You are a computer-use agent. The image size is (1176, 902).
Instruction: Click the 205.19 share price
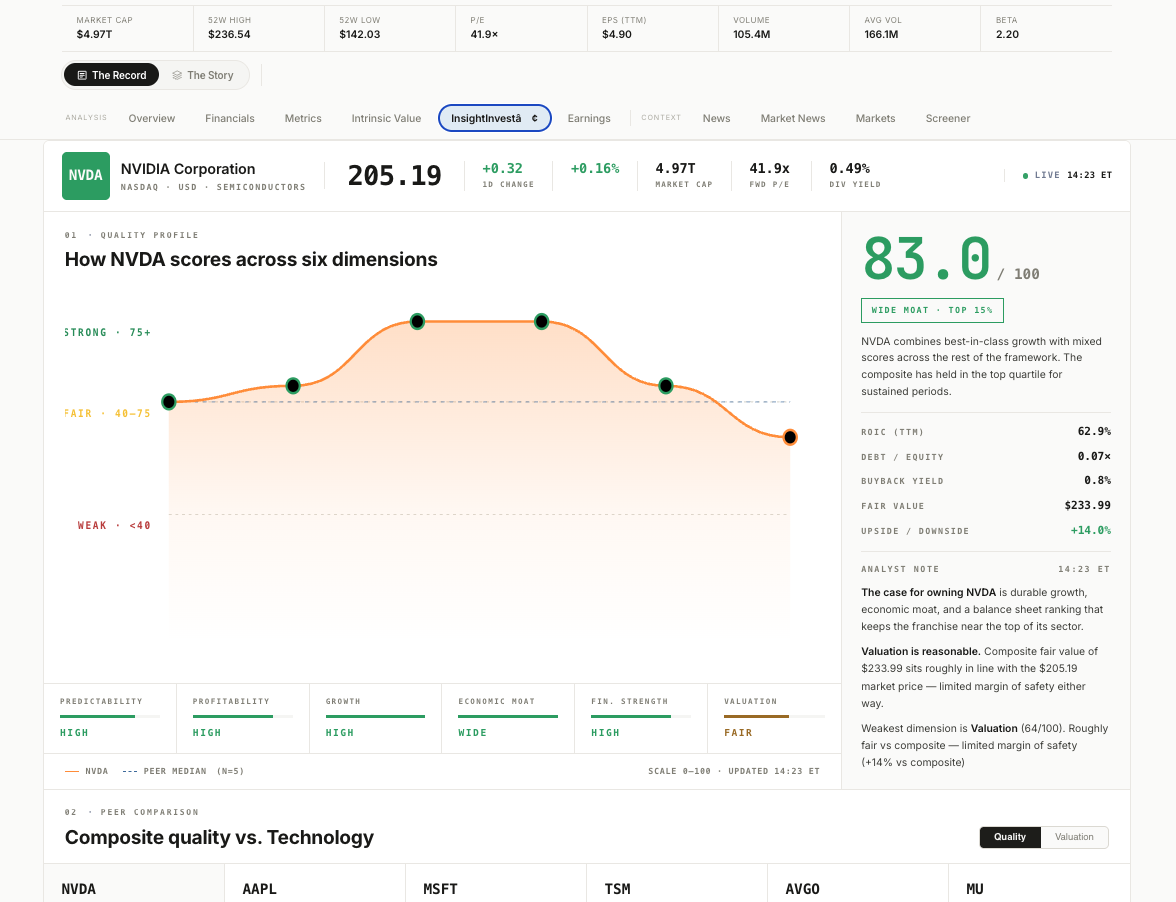[x=394, y=175]
